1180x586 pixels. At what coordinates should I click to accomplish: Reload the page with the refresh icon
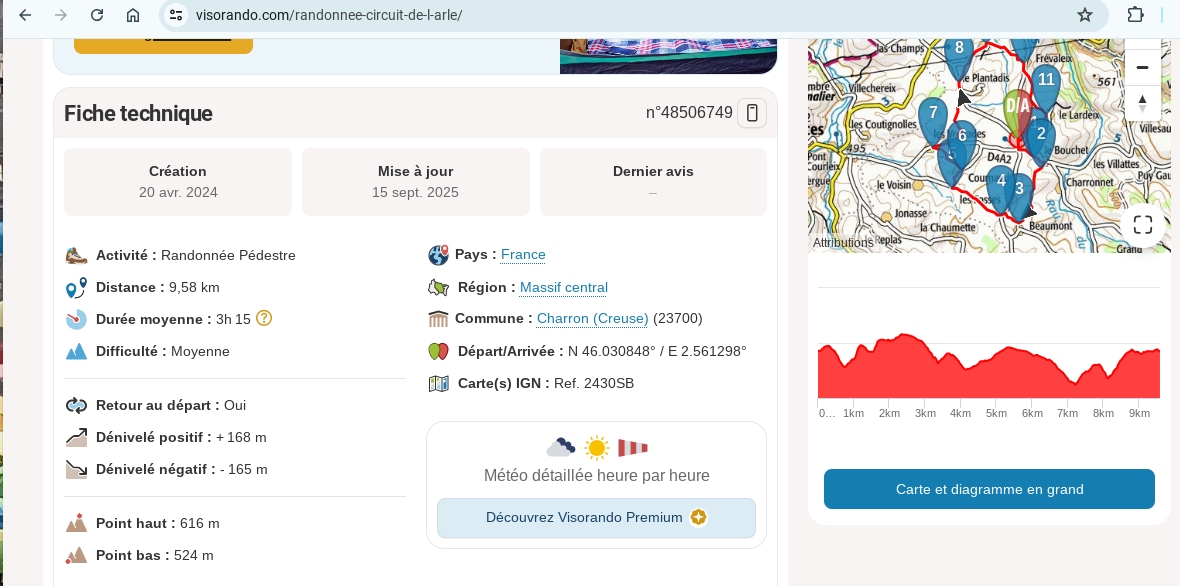click(97, 15)
